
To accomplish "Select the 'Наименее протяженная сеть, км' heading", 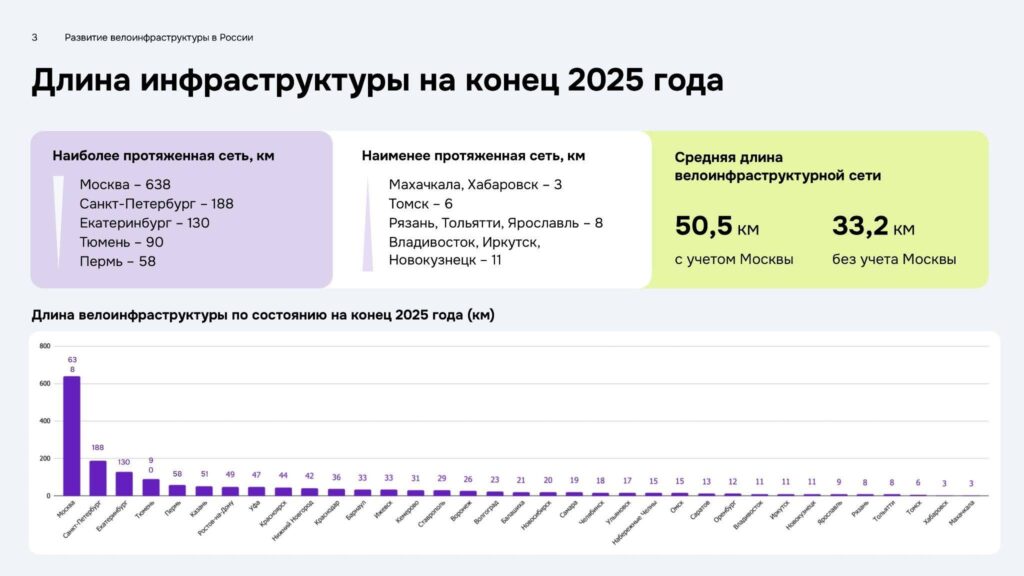I will (473, 156).
